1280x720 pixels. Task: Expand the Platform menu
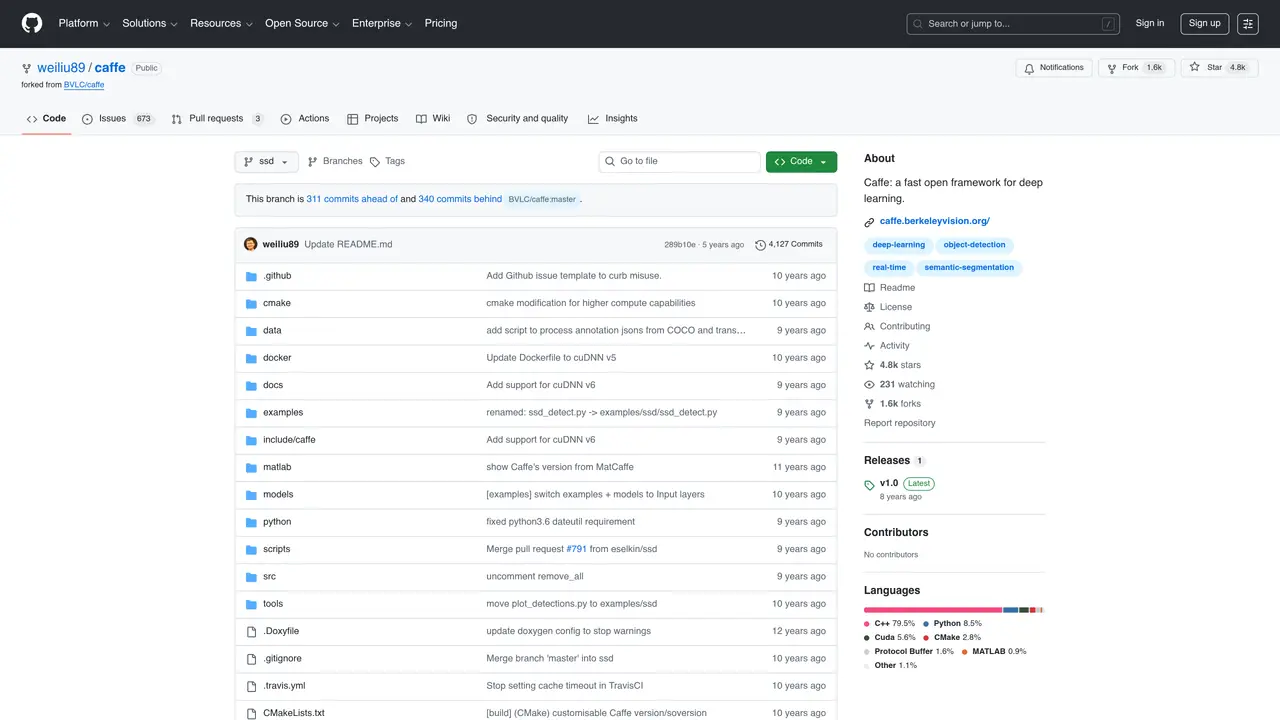(x=84, y=23)
